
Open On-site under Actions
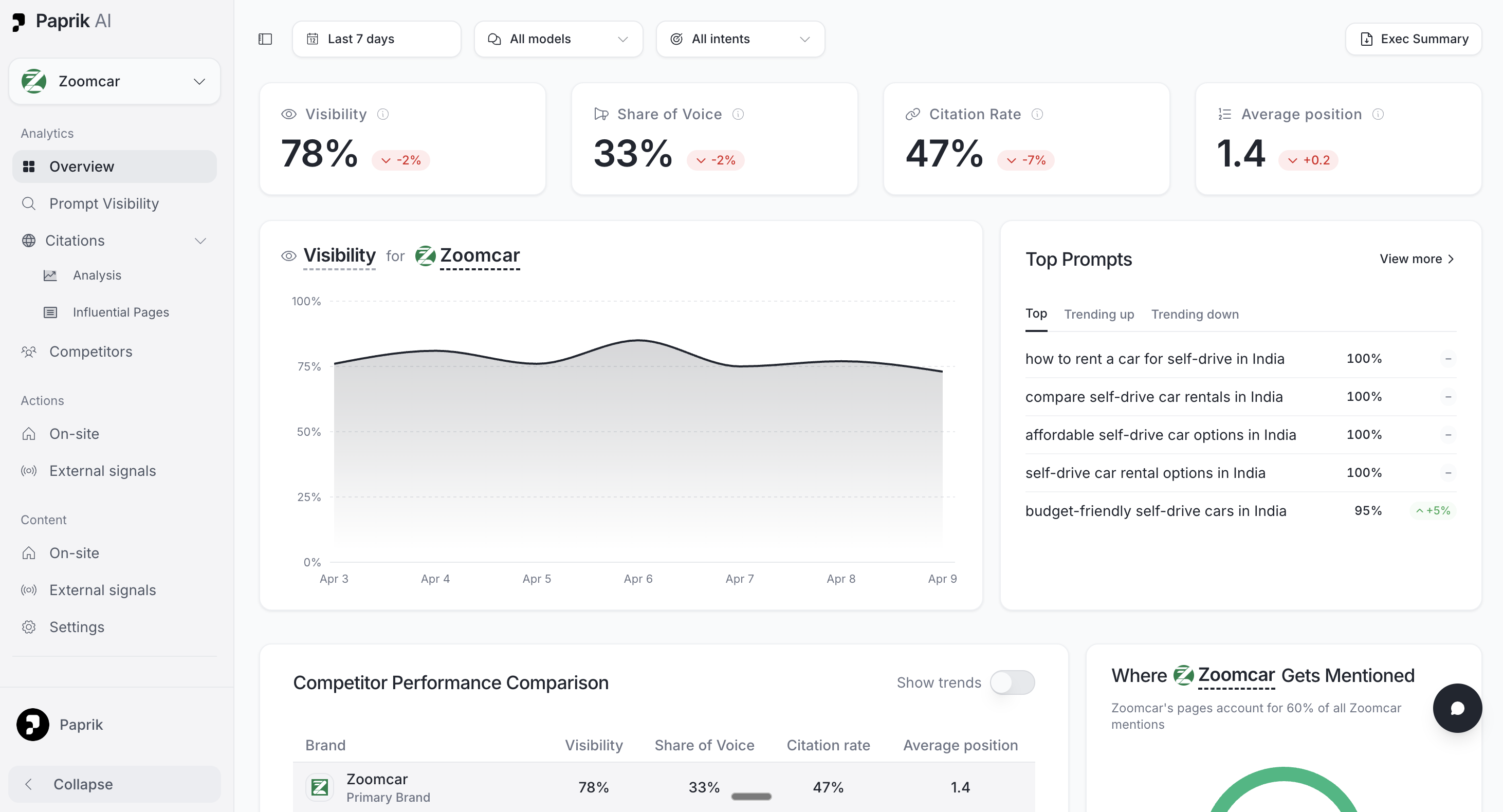[74, 434]
